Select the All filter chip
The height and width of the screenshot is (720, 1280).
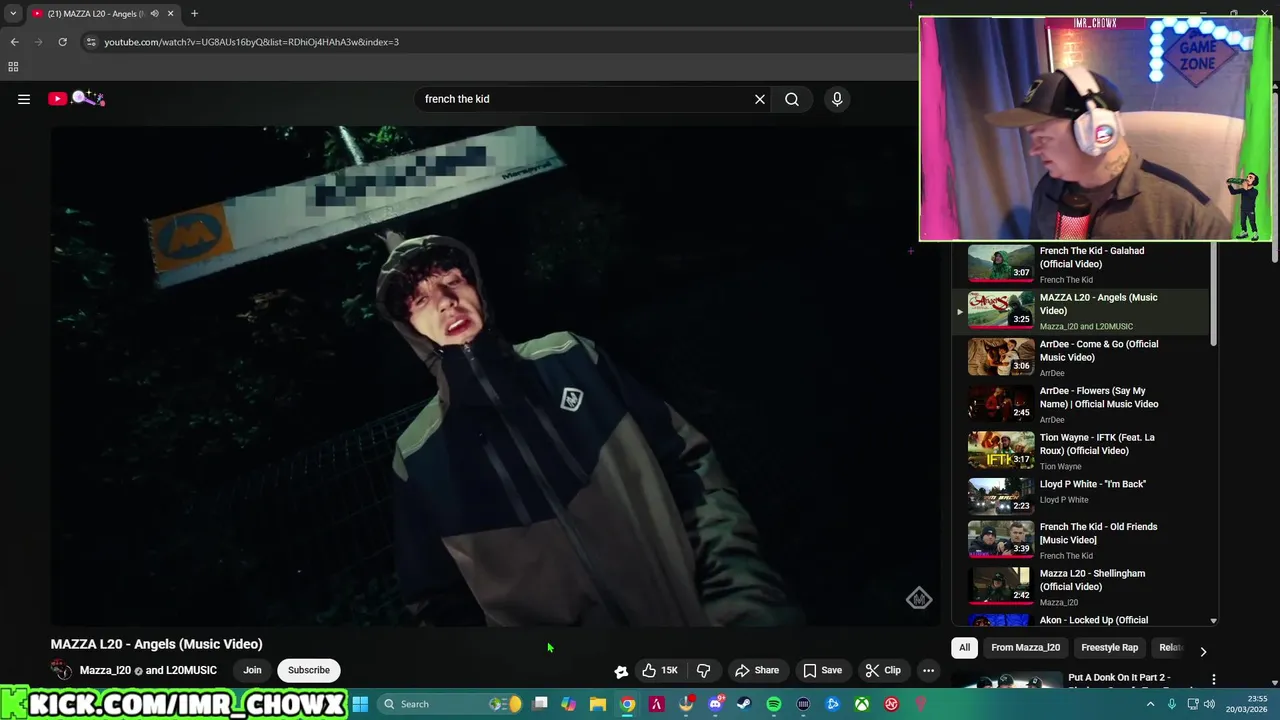click(964, 647)
